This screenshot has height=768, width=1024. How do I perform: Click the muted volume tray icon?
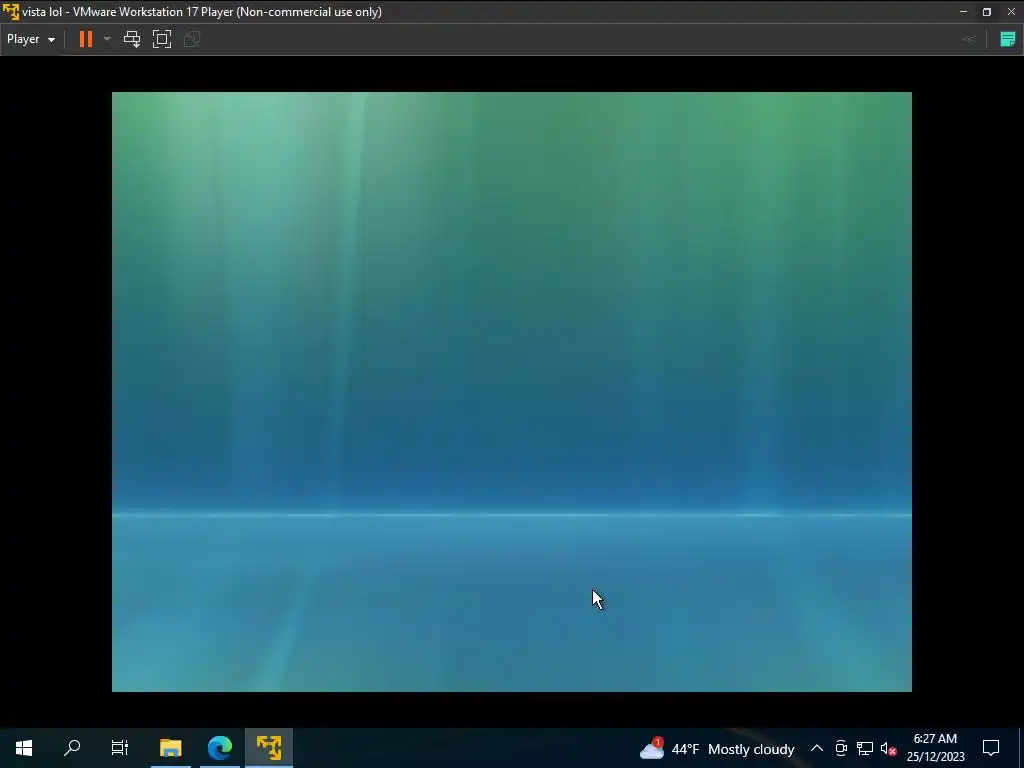pos(888,748)
